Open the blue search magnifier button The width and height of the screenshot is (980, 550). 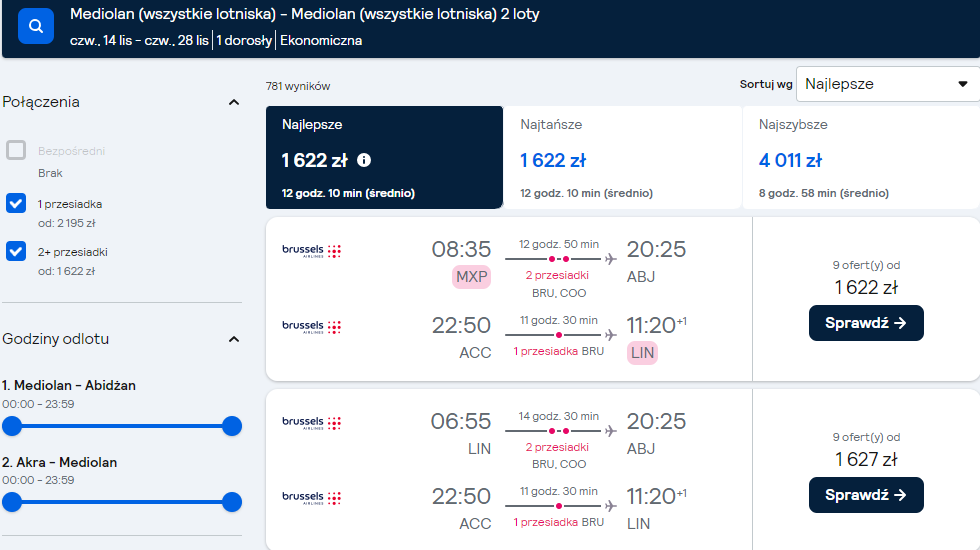36,26
